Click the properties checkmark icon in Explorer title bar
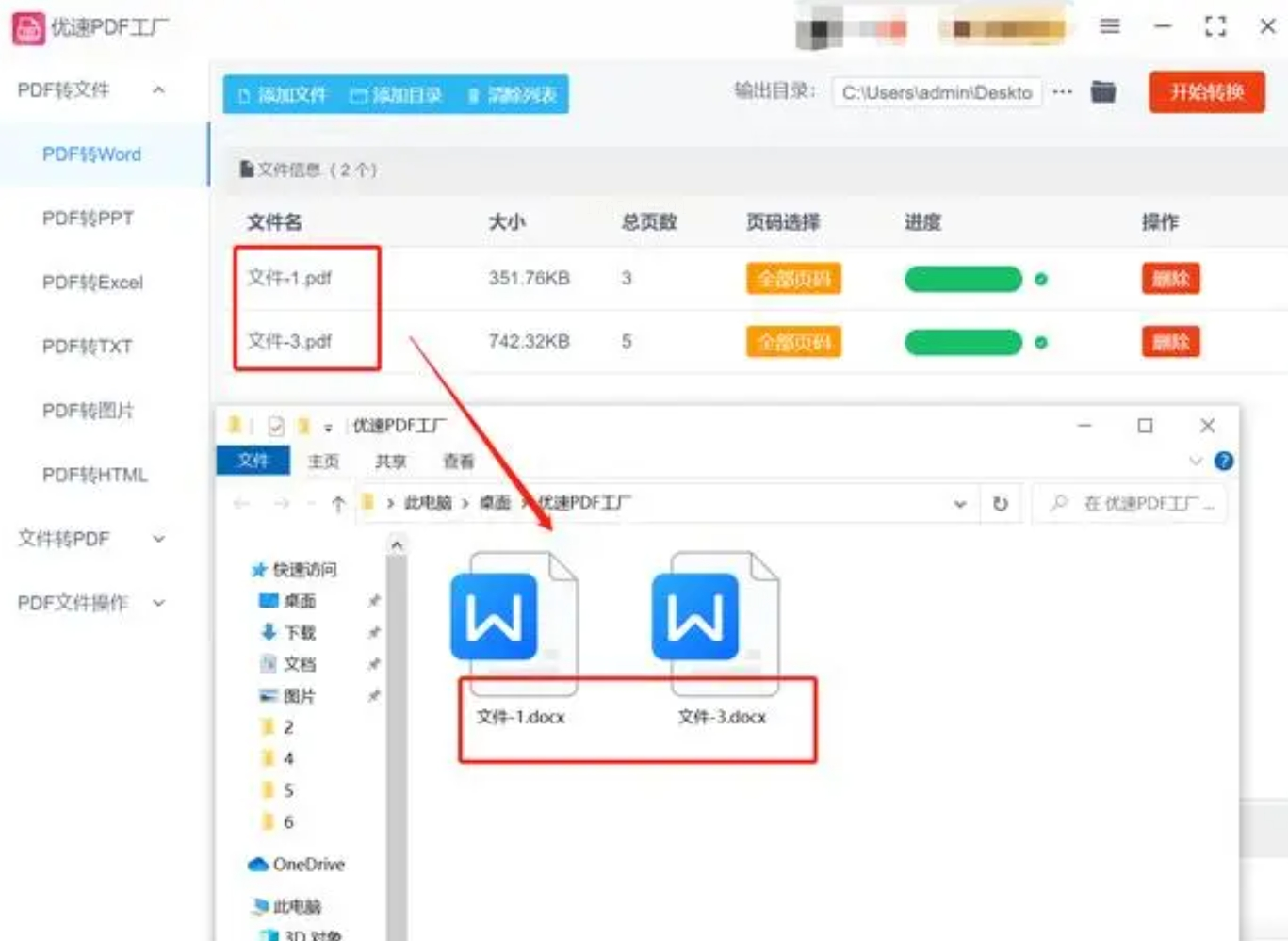Viewport: 1288px width, 941px height. [276, 427]
